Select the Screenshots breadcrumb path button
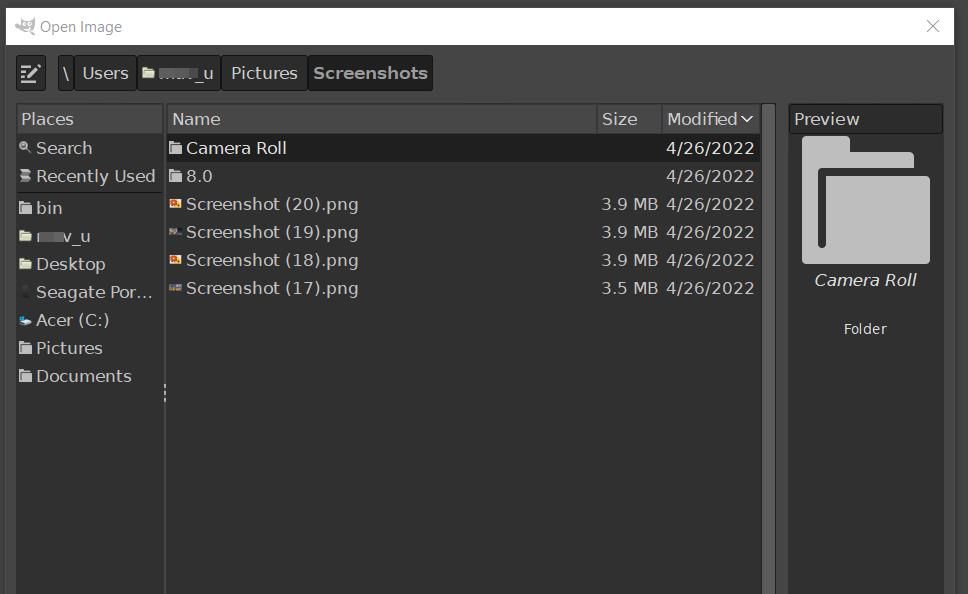Screen dimensions: 968x594 tap(370, 73)
